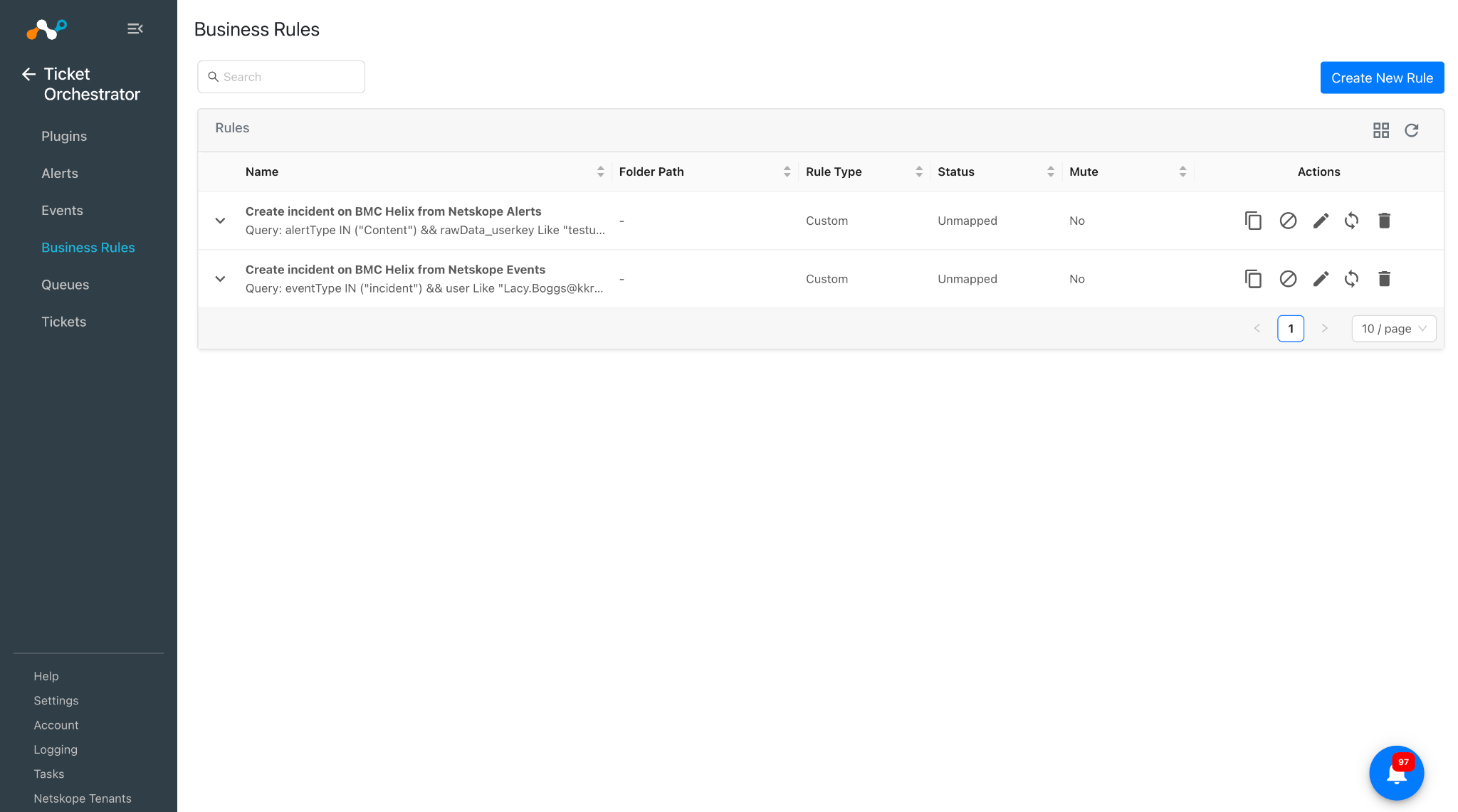Open the Help link
Viewport: 1458px width, 812px height.
[46, 676]
